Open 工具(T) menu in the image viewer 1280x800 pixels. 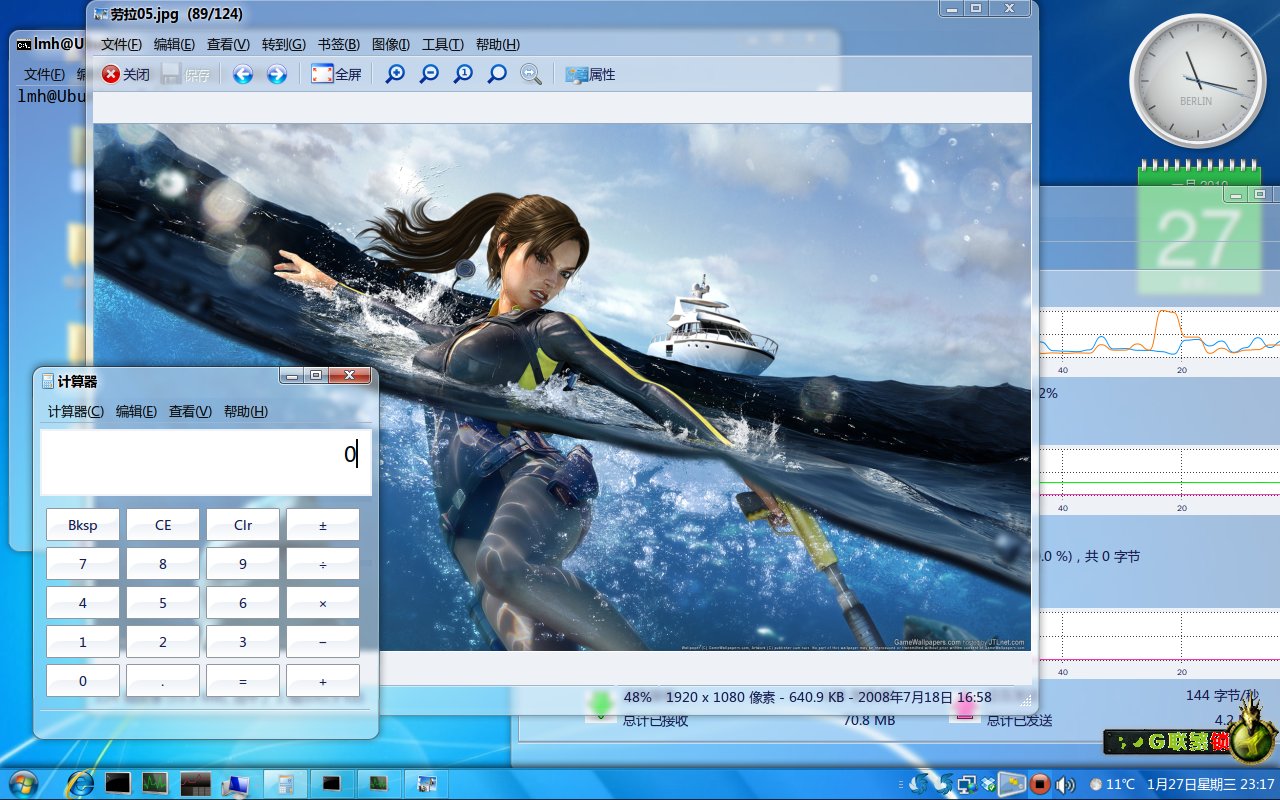[443, 44]
